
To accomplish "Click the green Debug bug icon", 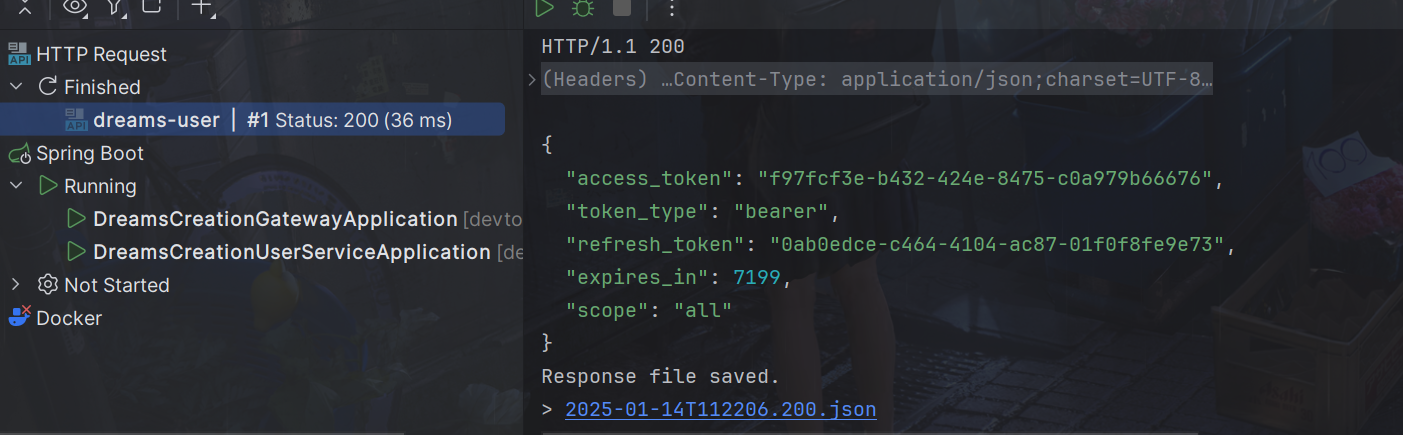I will click(x=581, y=8).
